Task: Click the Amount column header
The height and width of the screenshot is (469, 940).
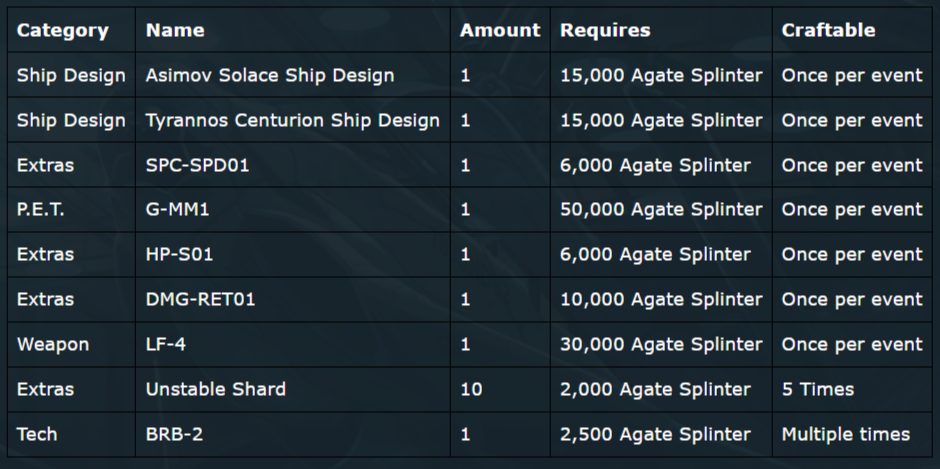Action: click(500, 31)
